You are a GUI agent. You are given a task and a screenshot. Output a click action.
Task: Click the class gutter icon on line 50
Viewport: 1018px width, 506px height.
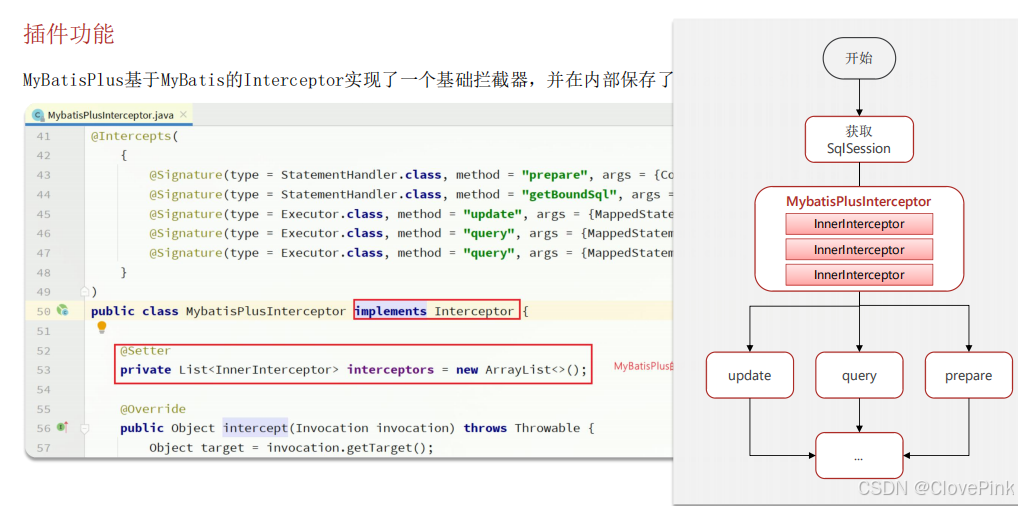click(x=63, y=310)
